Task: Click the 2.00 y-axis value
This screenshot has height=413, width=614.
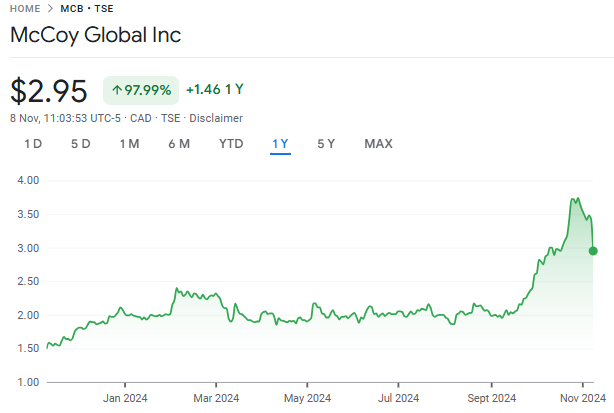Action: [x=28, y=315]
